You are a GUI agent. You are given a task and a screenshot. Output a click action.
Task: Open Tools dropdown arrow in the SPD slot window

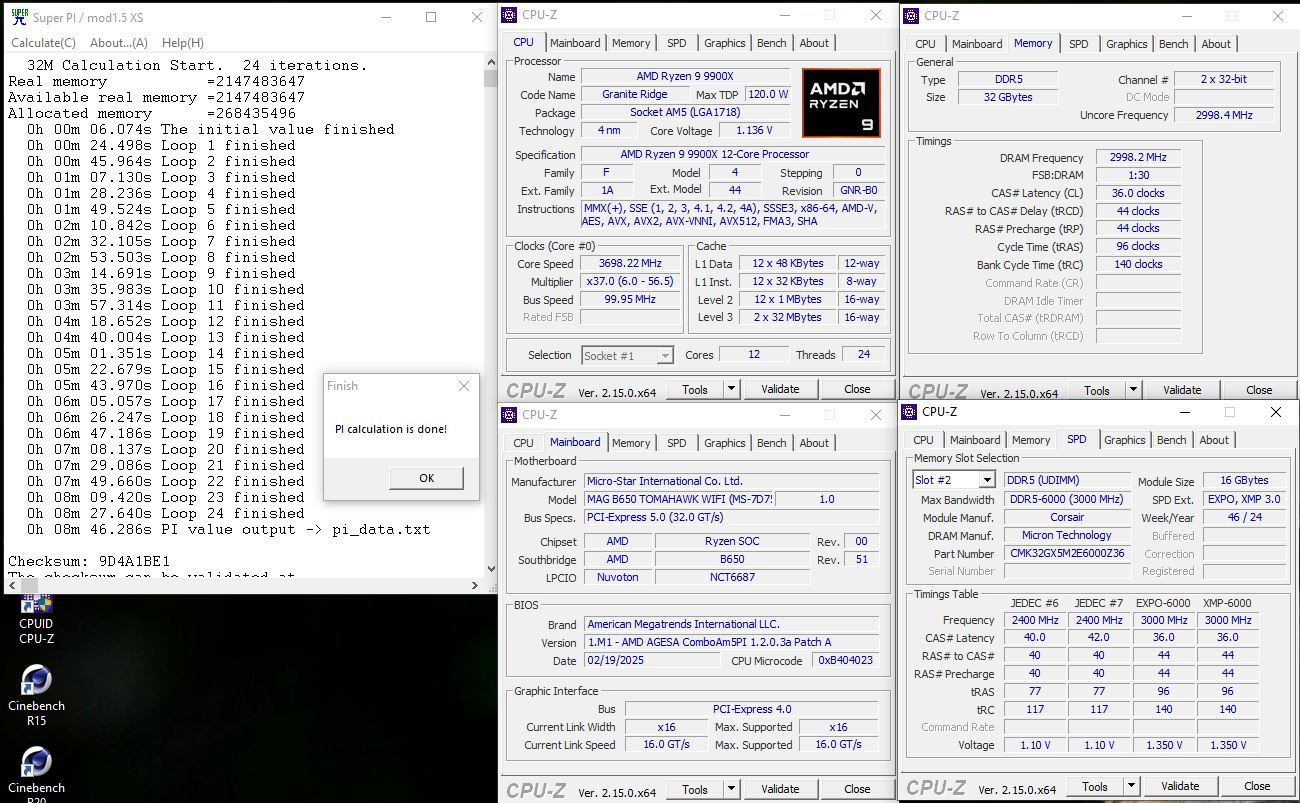tap(1131, 787)
